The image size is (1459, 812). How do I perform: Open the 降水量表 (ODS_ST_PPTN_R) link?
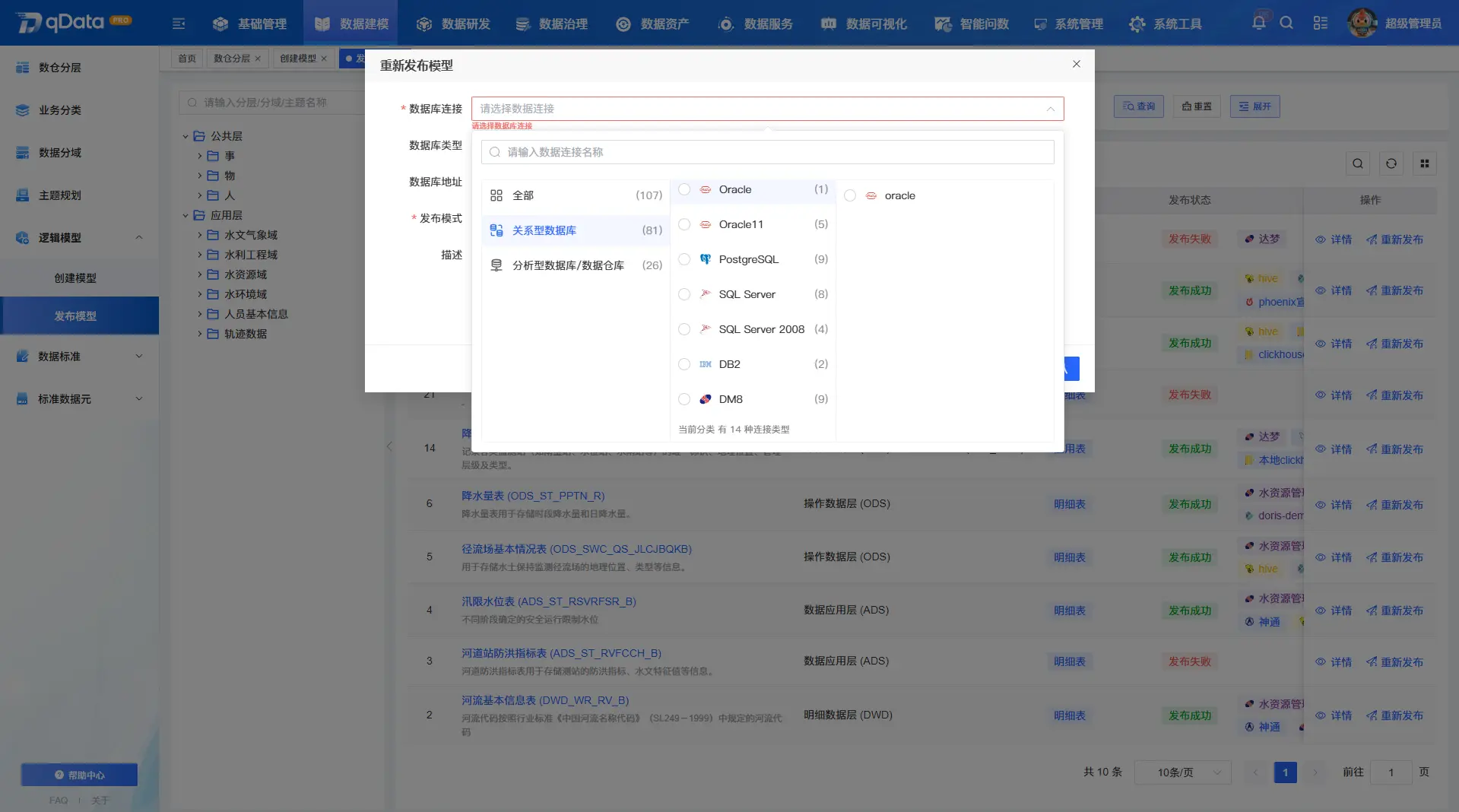tap(533, 496)
